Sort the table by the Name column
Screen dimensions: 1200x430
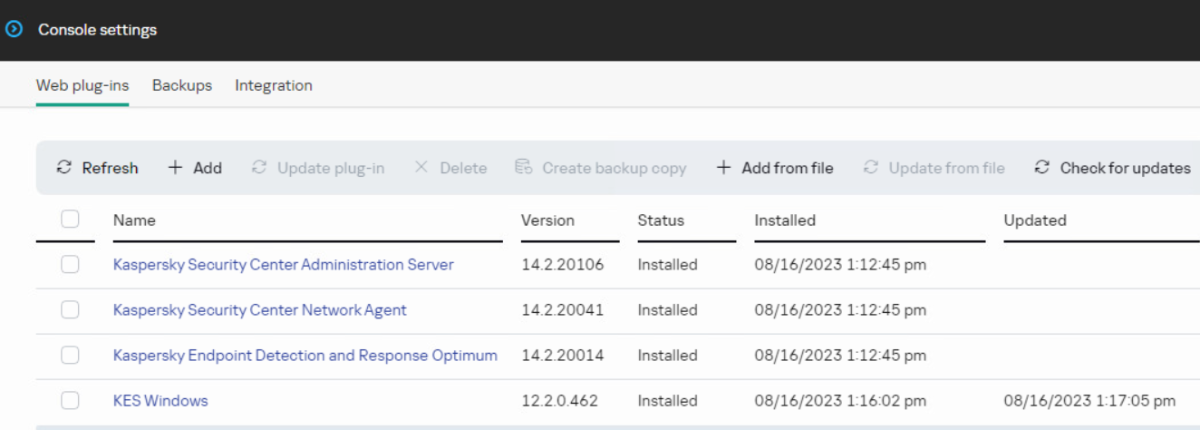[135, 220]
